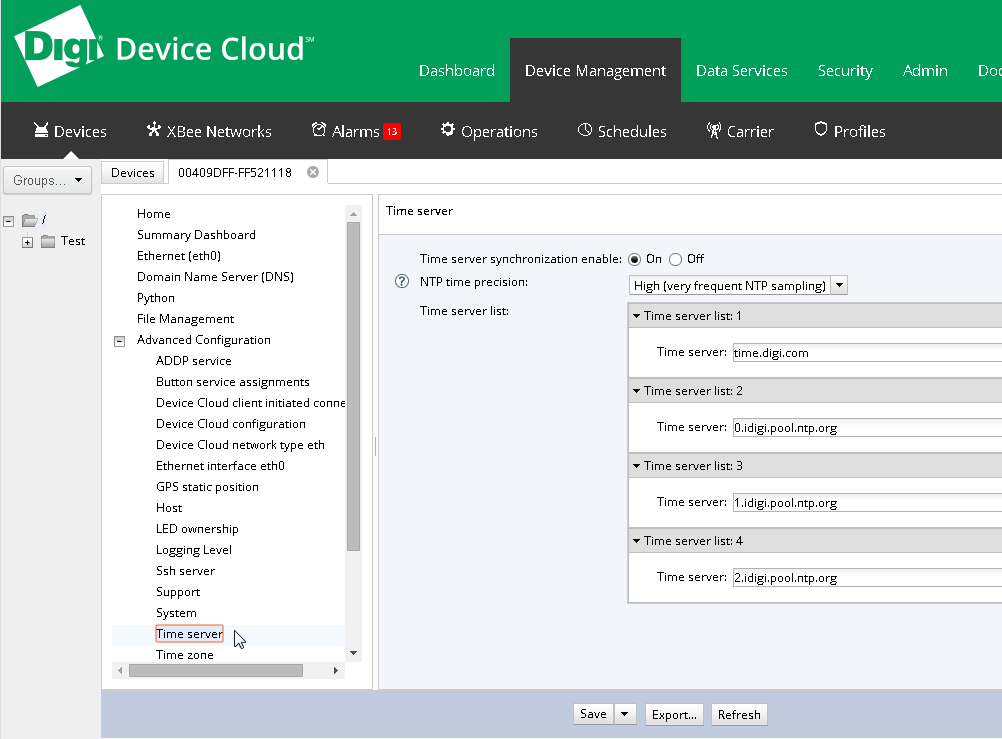Open XBee Networks from the toolbar
Viewport: 1002px width, 739px height.
tap(209, 131)
